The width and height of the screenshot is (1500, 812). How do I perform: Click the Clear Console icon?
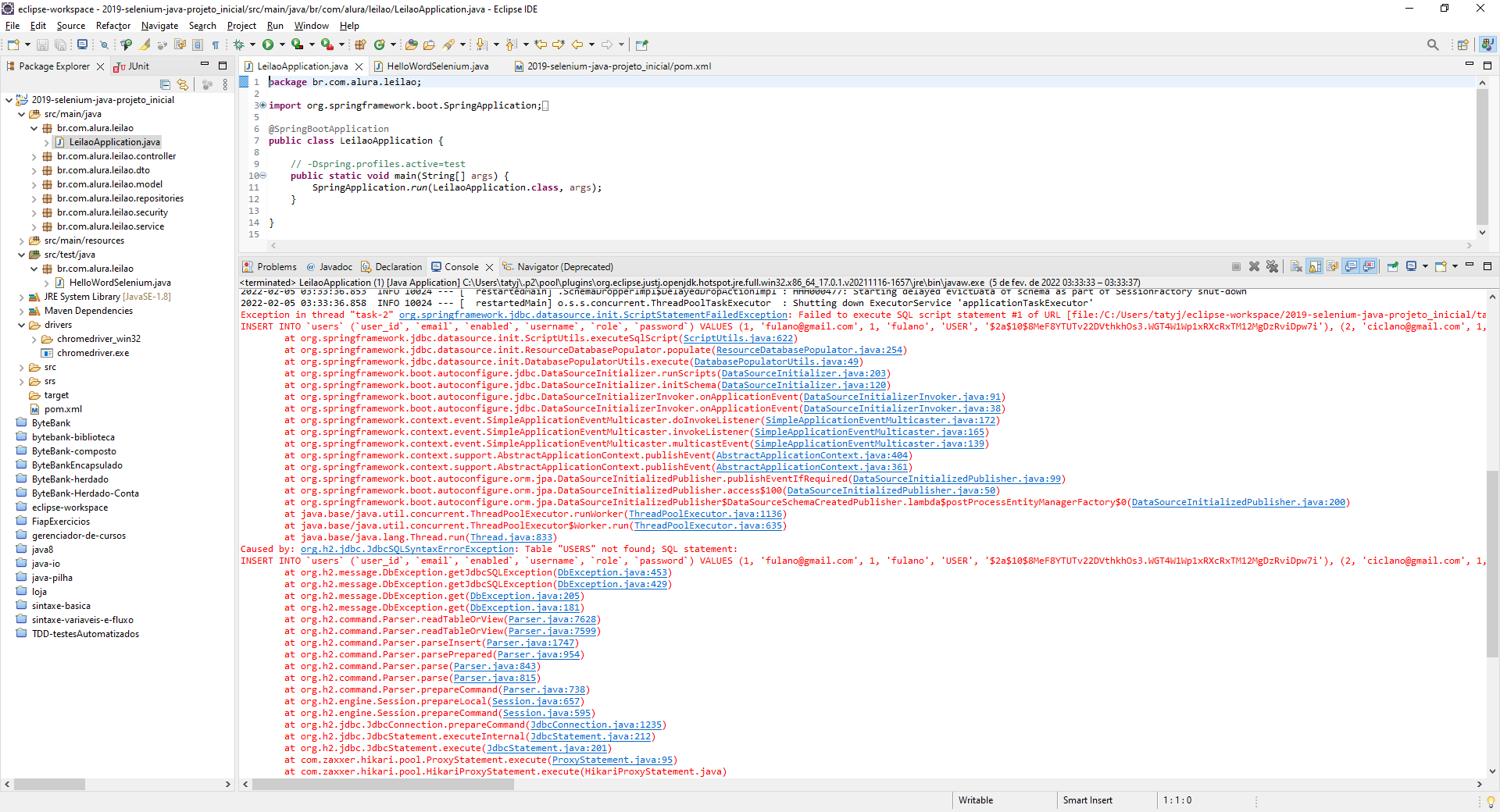[x=1296, y=266]
